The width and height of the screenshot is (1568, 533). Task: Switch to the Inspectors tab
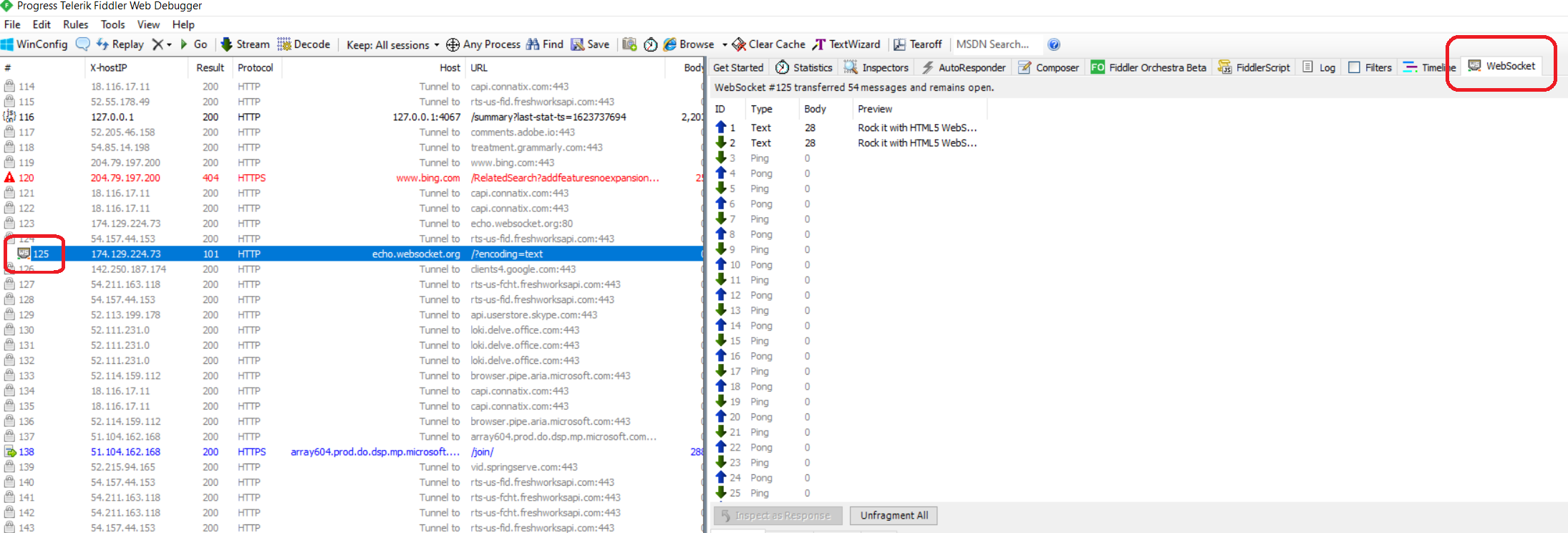click(x=876, y=67)
